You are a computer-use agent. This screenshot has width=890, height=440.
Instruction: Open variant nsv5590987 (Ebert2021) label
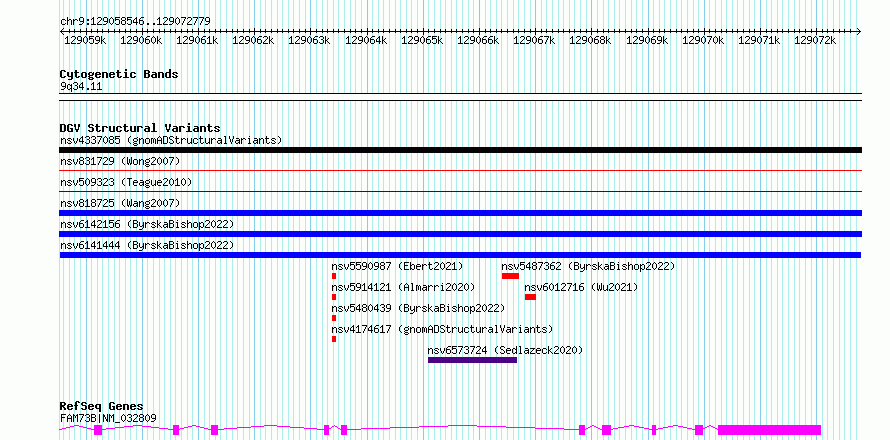[397, 266]
